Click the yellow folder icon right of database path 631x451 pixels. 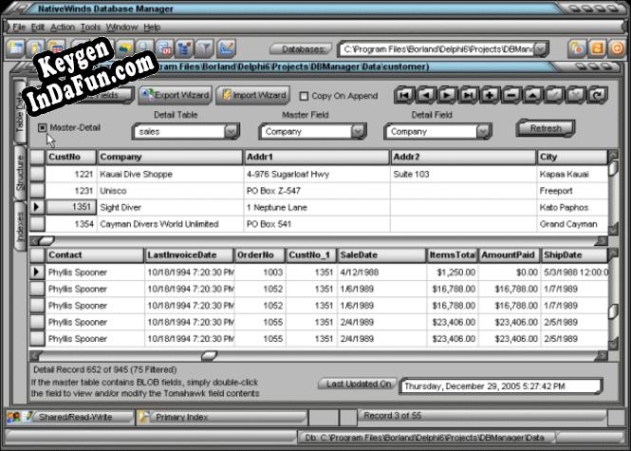(577, 49)
